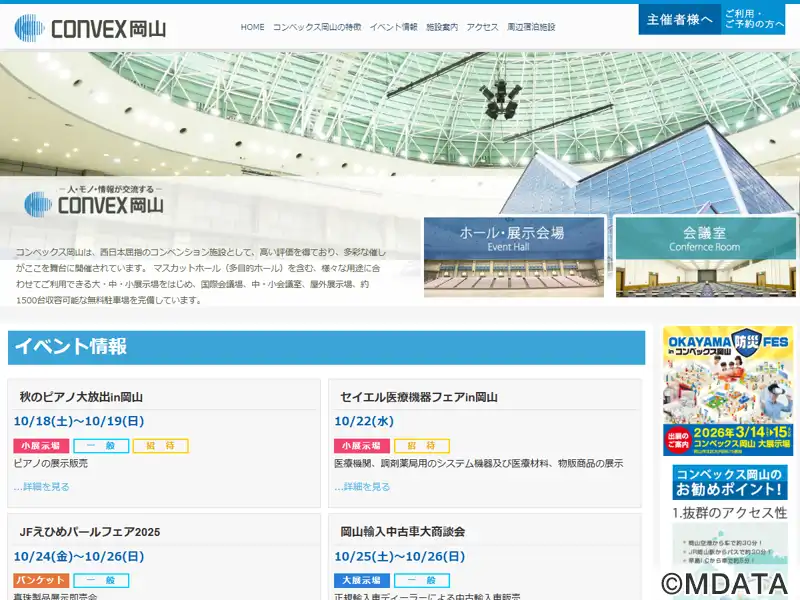Viewport: 800px width, 600px height.
Task: Click date 10/25(土)〜10/26(日)
Action: [x=400, y=557]
